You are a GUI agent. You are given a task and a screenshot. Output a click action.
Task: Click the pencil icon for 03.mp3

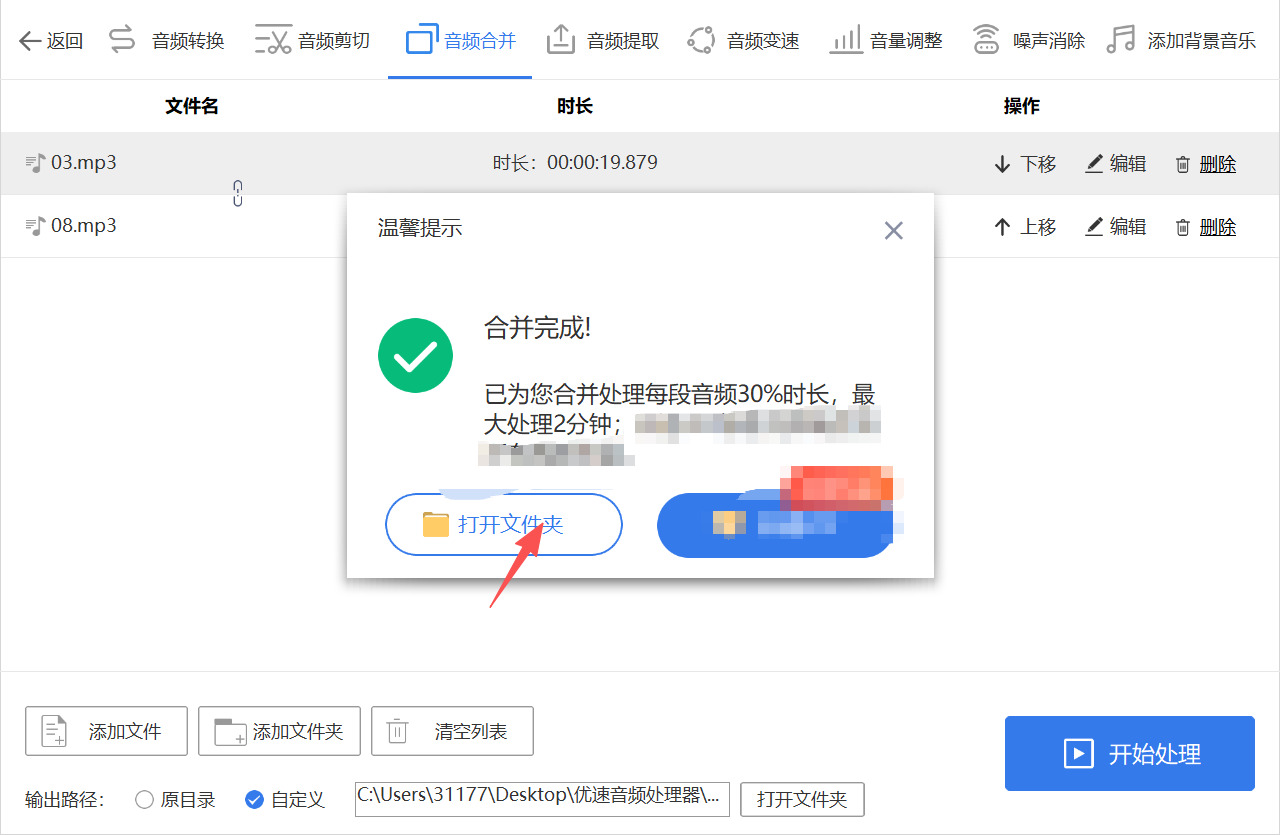click(1094, 164)
